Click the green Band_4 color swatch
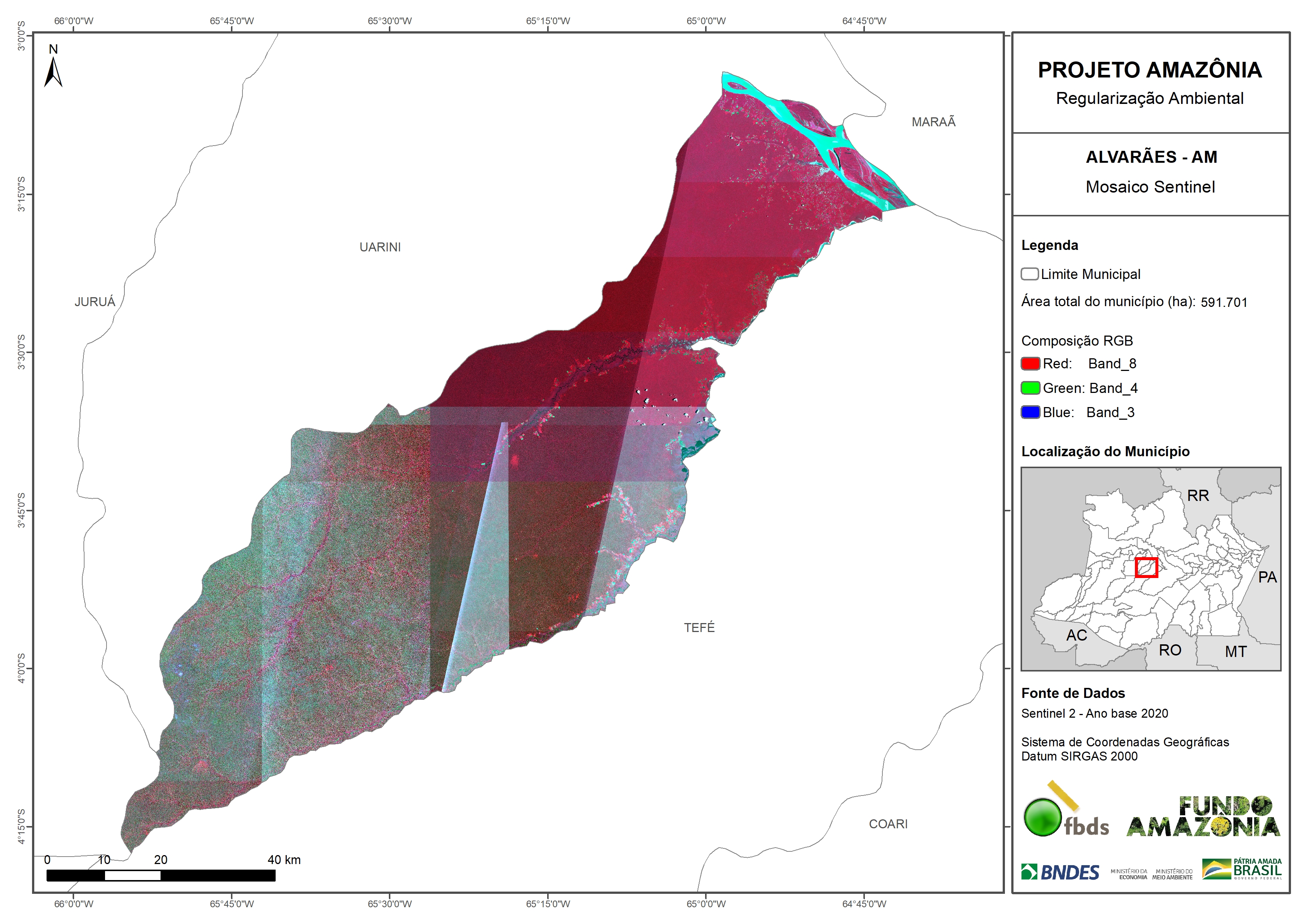The height and width of the screenshot is (924, 1307). click(1030, 388)
